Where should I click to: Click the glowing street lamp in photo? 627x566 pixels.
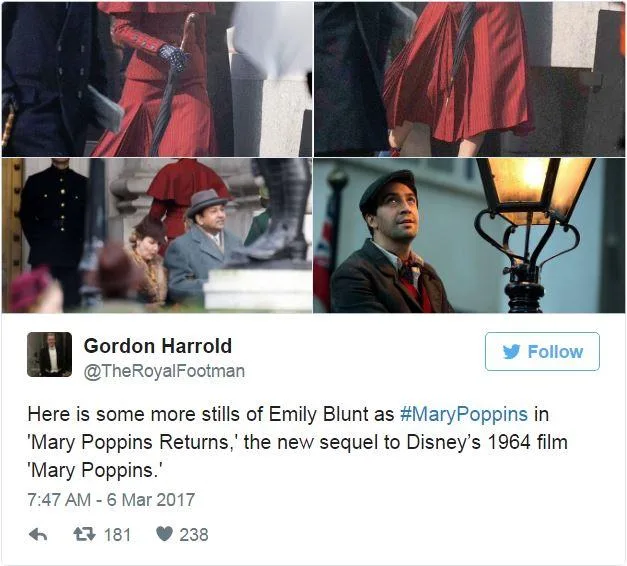click(532, 234)
